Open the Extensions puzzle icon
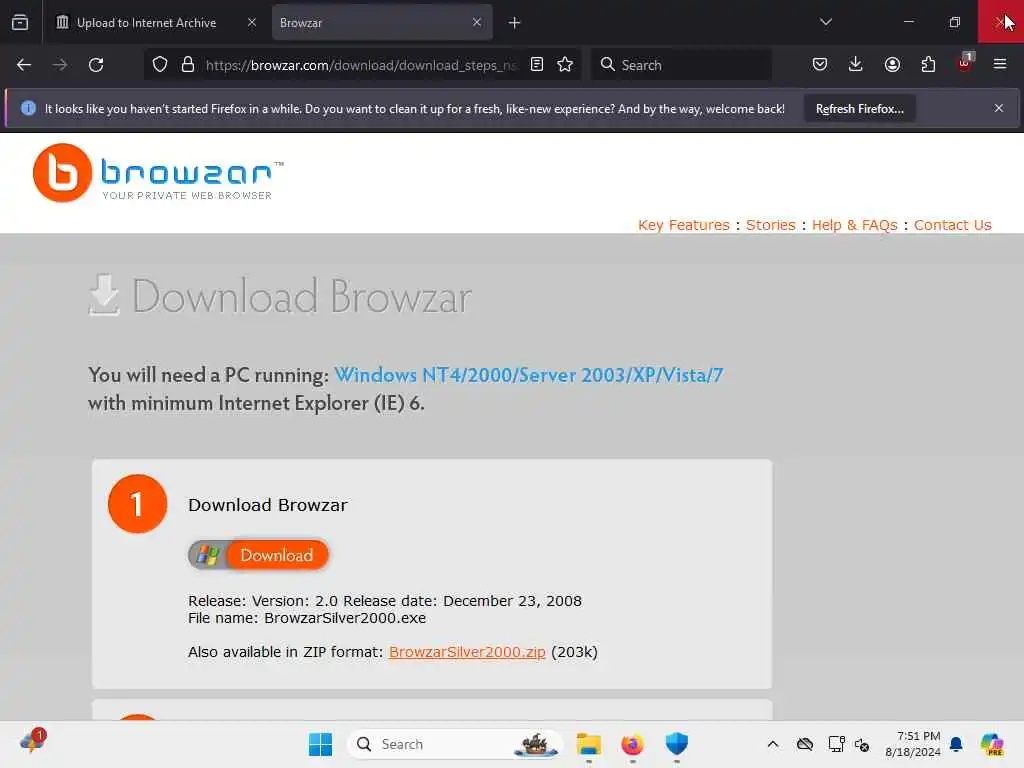 pyautogui.click(x=928, y=65)
